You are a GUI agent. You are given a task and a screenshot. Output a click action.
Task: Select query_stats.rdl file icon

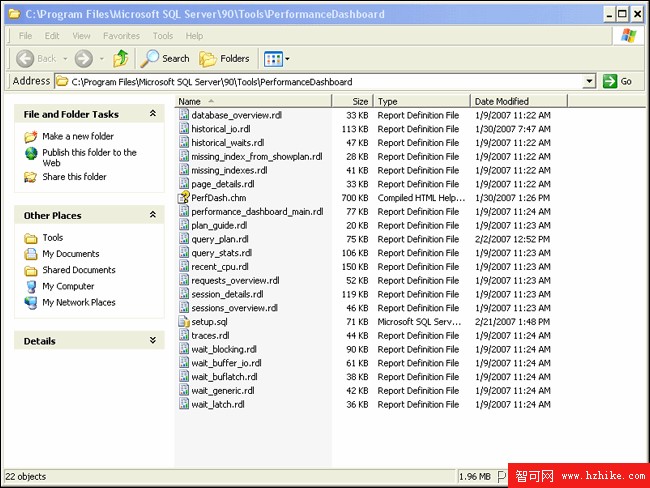pyautogui.click(x=184, y=252)
